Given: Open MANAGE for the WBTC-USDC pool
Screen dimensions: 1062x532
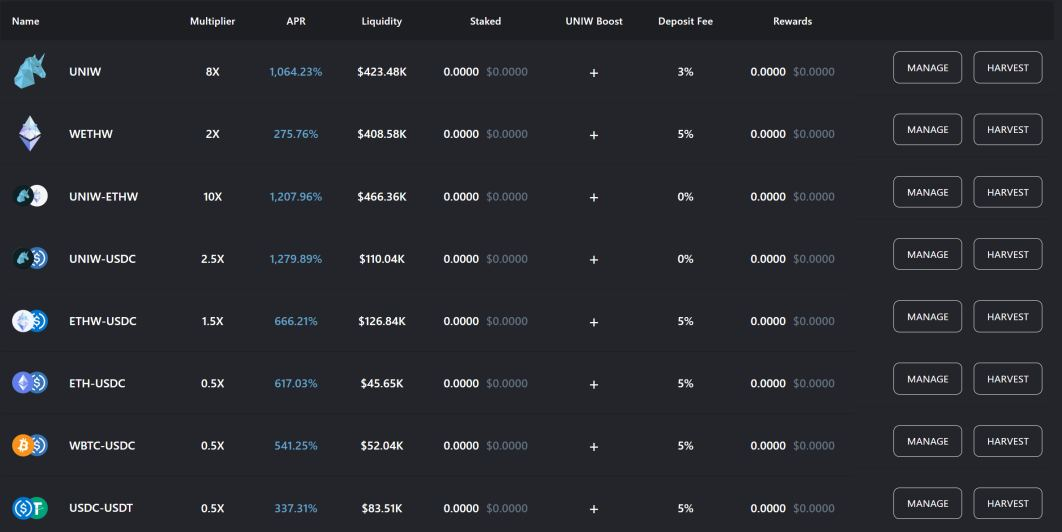Looking at the screenshot, I should (x=927, y=441).
